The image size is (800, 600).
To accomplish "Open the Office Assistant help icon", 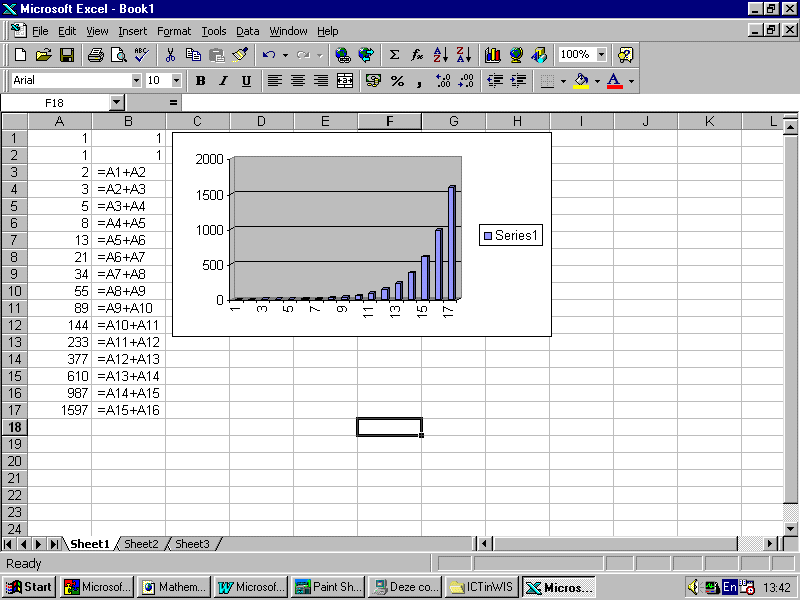I will (x=626, y=55).
